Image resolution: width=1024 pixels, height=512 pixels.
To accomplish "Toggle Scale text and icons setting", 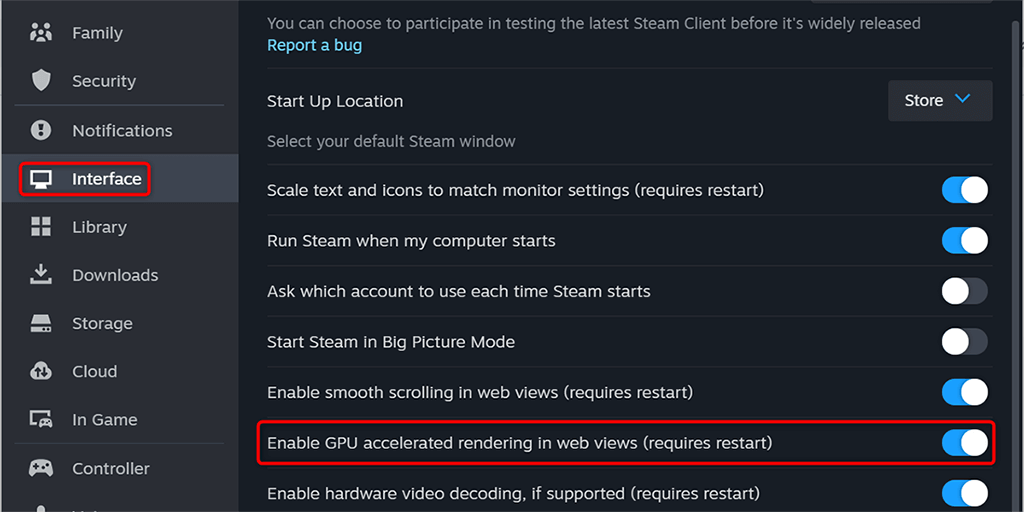I will [964, 190].
